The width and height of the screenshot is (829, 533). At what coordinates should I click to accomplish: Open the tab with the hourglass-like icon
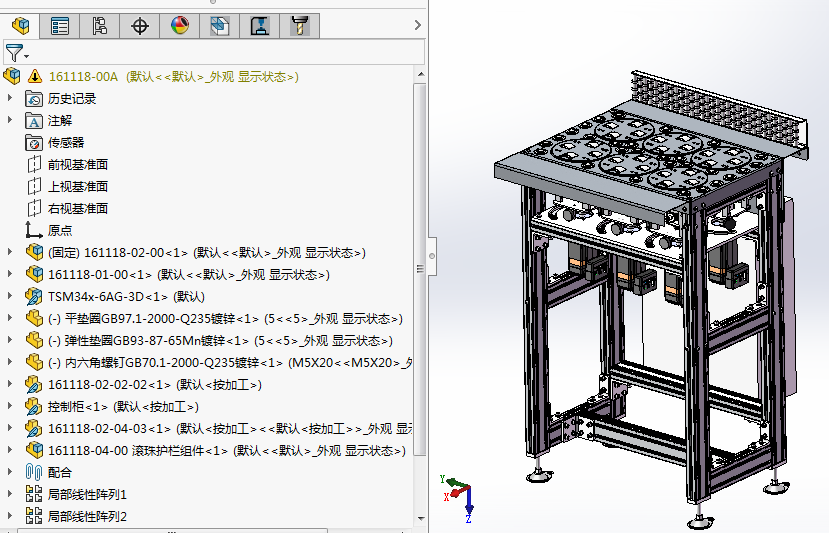pos(260,26)
